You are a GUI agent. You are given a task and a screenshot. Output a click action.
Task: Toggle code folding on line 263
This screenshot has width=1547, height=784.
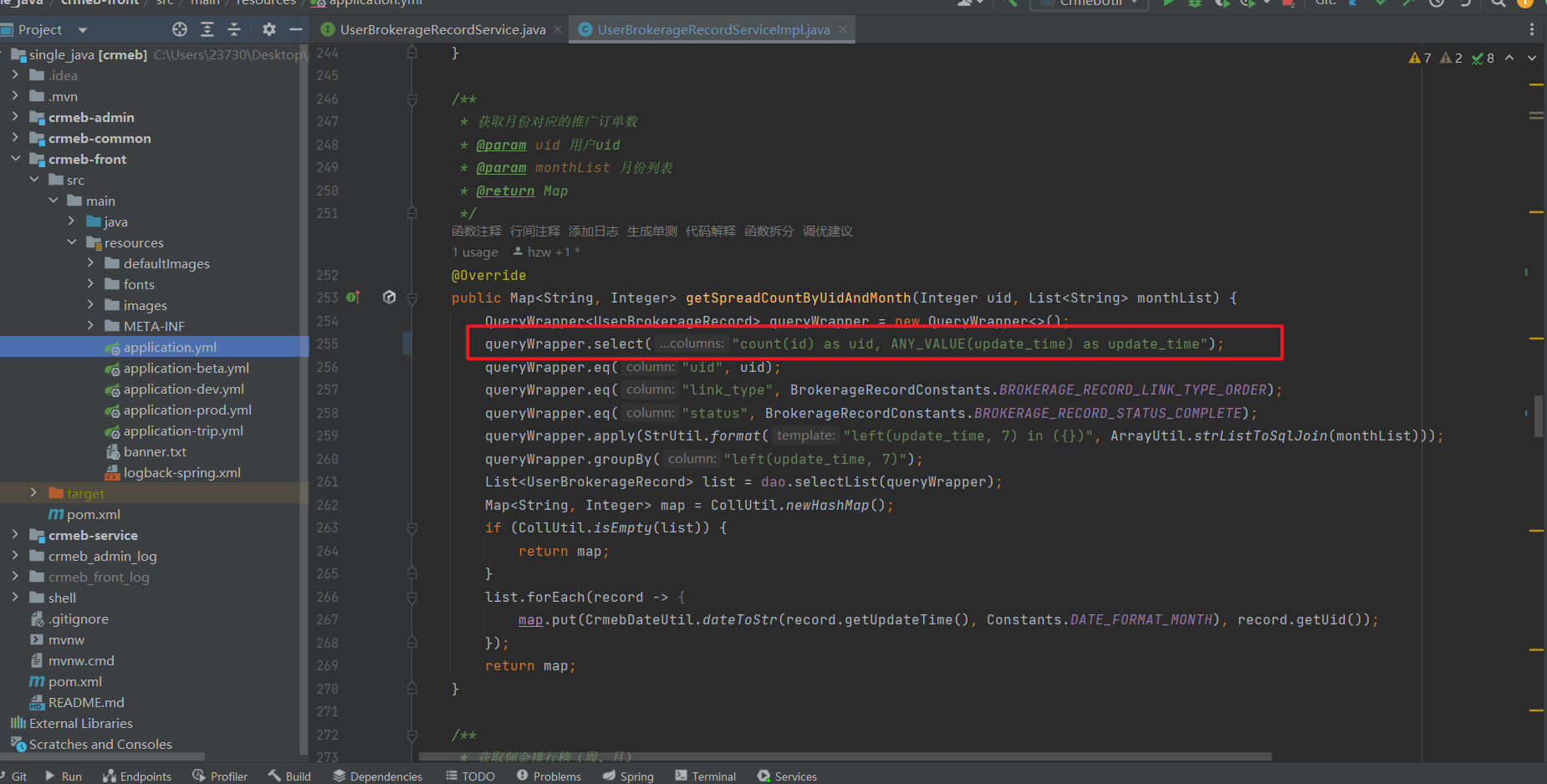coord(412,528)
